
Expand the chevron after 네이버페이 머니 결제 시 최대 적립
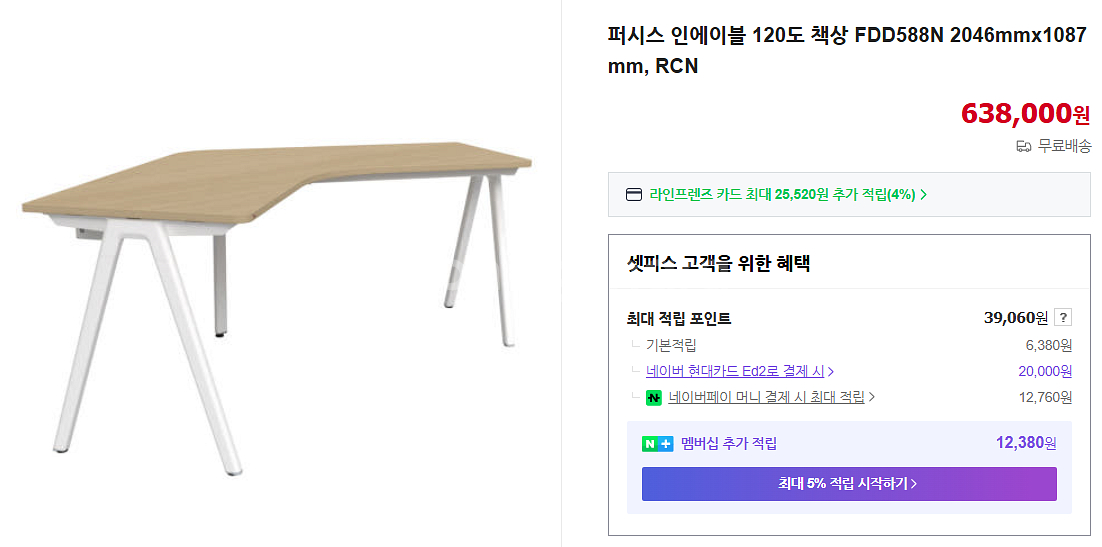(x=872, y=397)
